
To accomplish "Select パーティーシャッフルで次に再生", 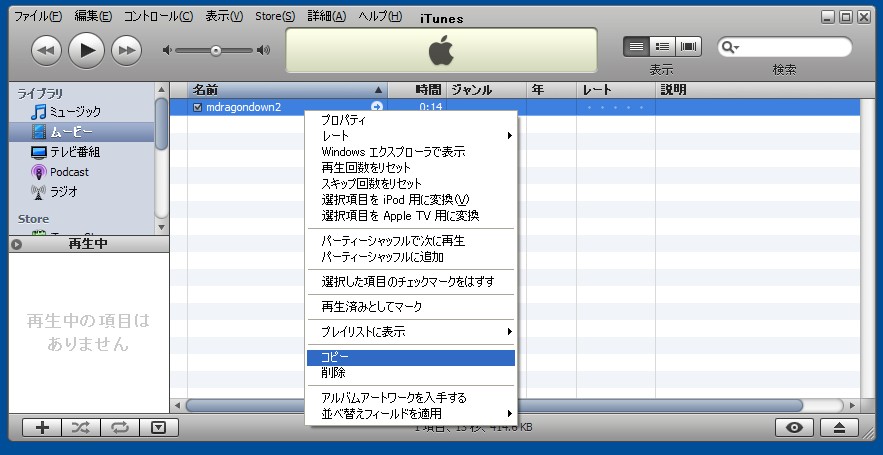I will 411,241.
